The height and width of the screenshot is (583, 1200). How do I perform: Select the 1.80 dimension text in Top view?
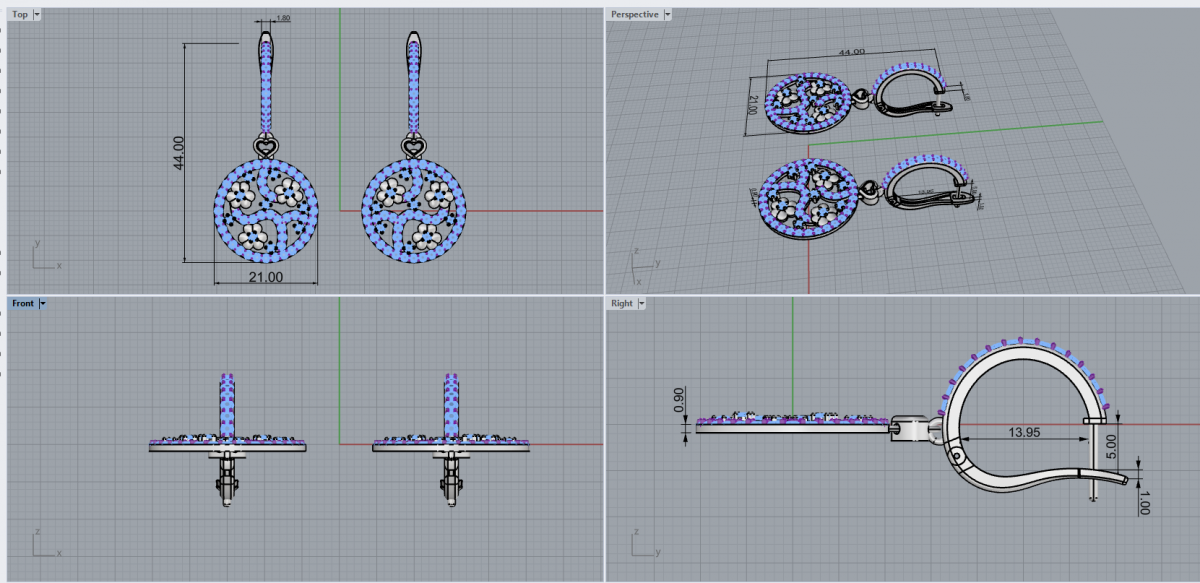click(x=283, y=19)
